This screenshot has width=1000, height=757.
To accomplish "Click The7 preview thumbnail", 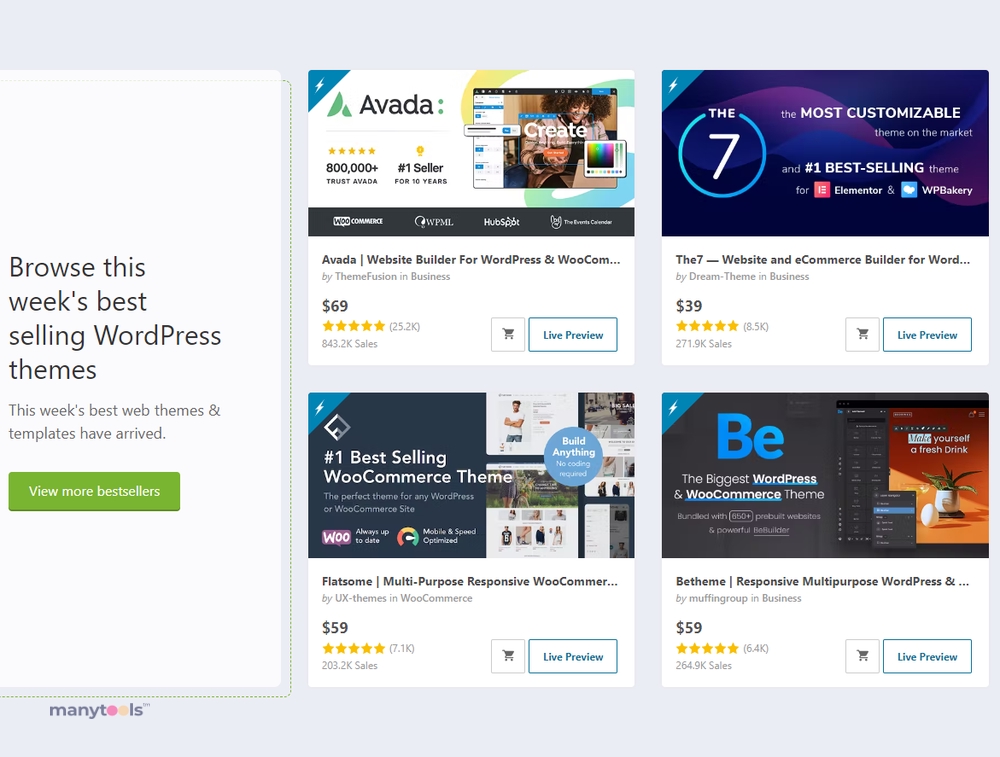I will tap(825, 153).
